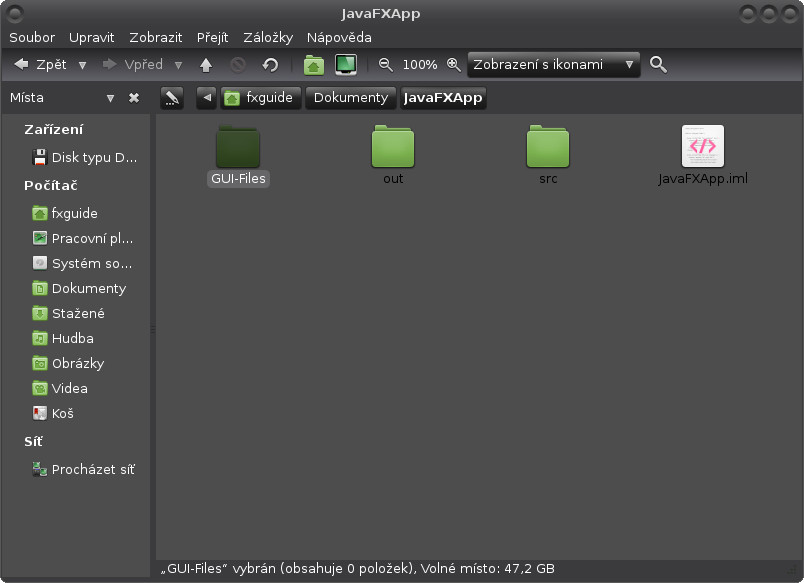Zoom in with the plus magnifier
804x583 pixels.
pos(454,65)
